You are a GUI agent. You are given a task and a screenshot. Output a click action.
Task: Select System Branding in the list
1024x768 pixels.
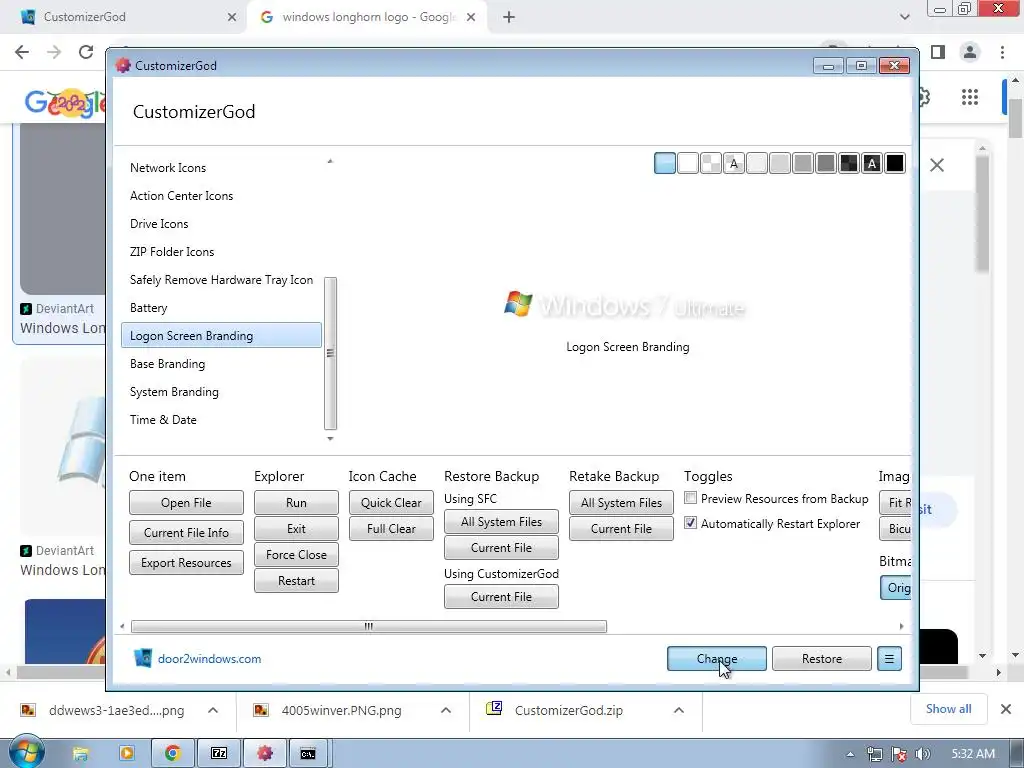[x=221, y=392]
